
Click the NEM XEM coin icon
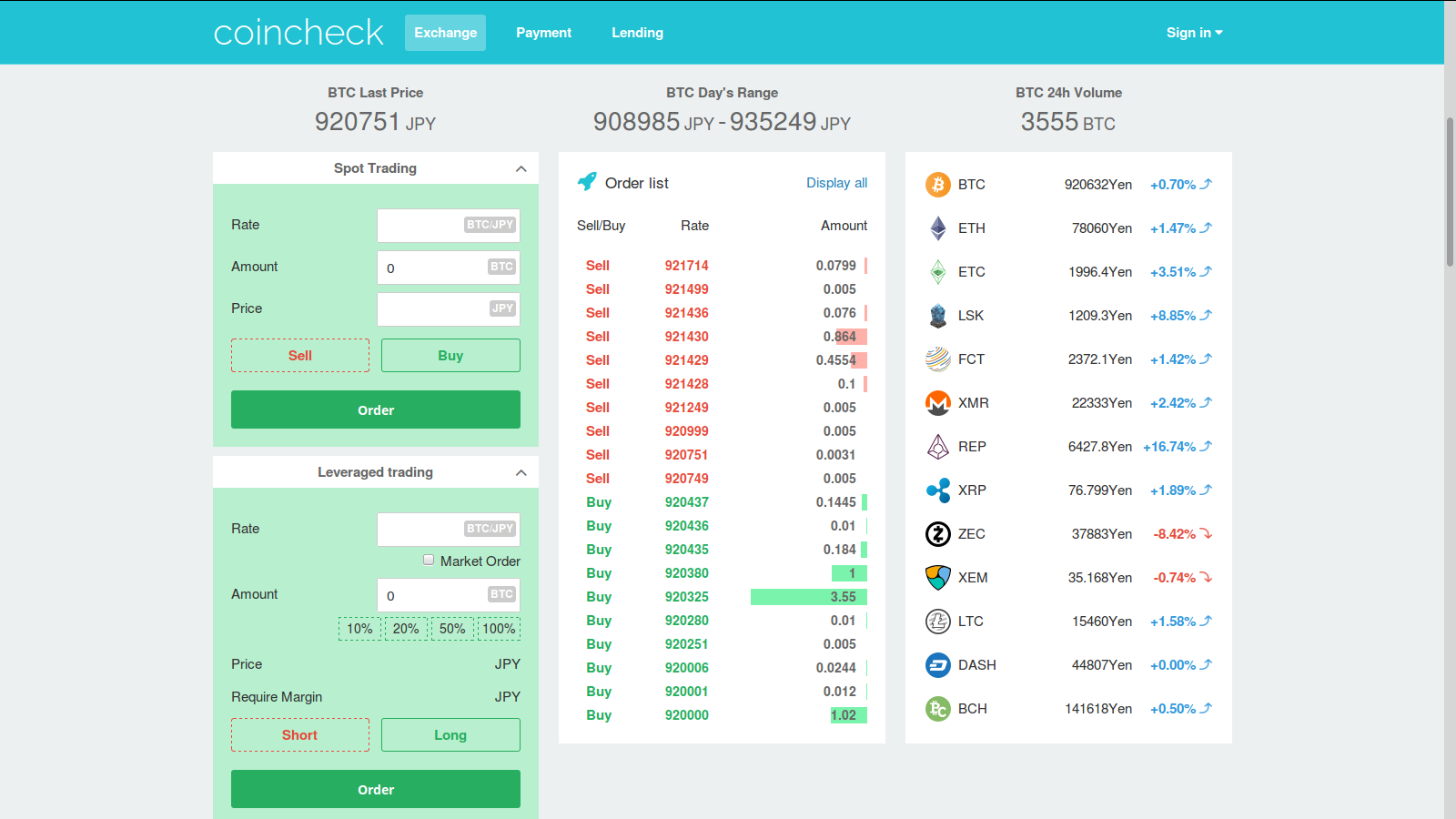937,578
